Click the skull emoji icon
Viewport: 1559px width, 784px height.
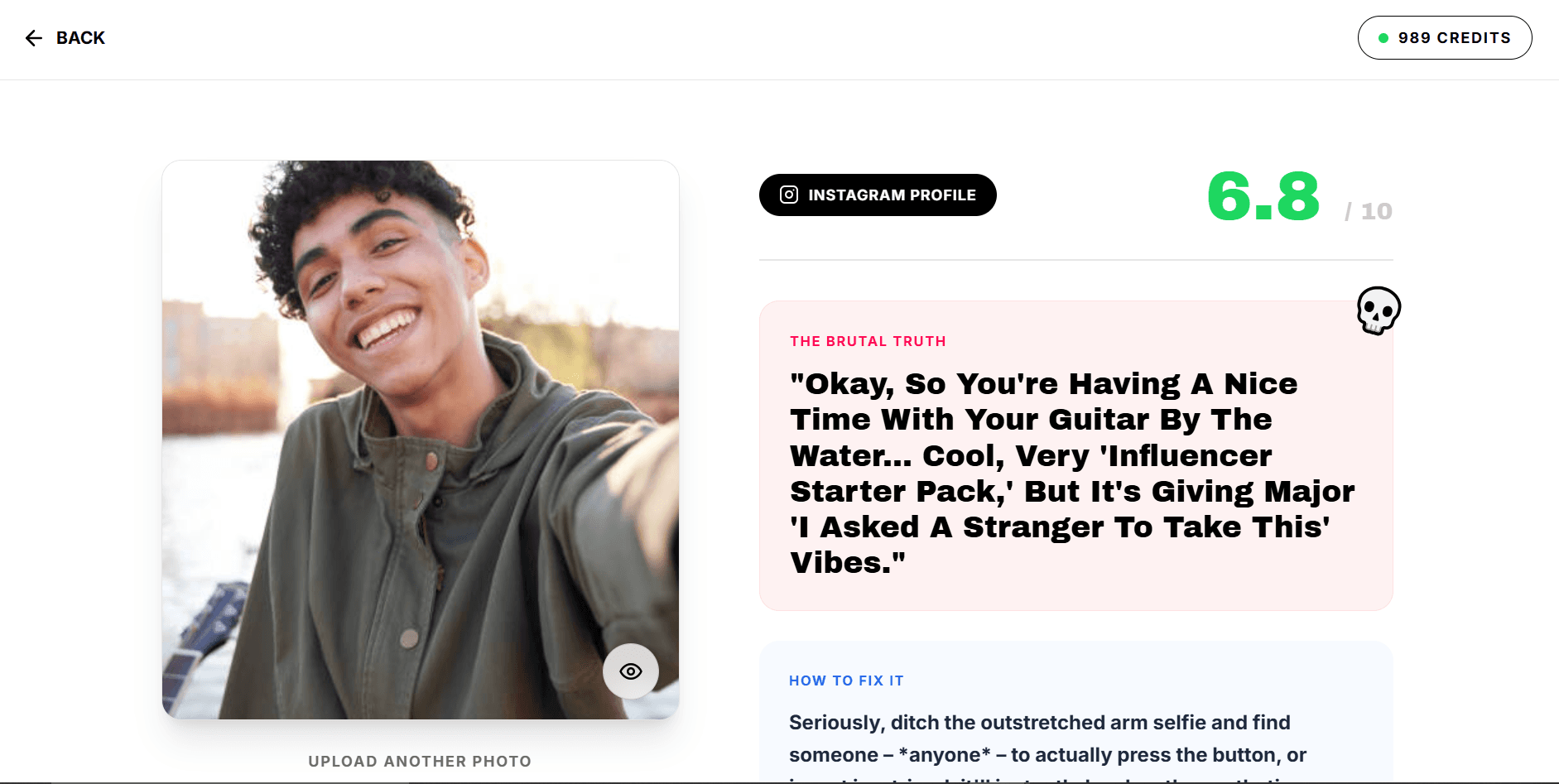click(x=1379, y=310)
